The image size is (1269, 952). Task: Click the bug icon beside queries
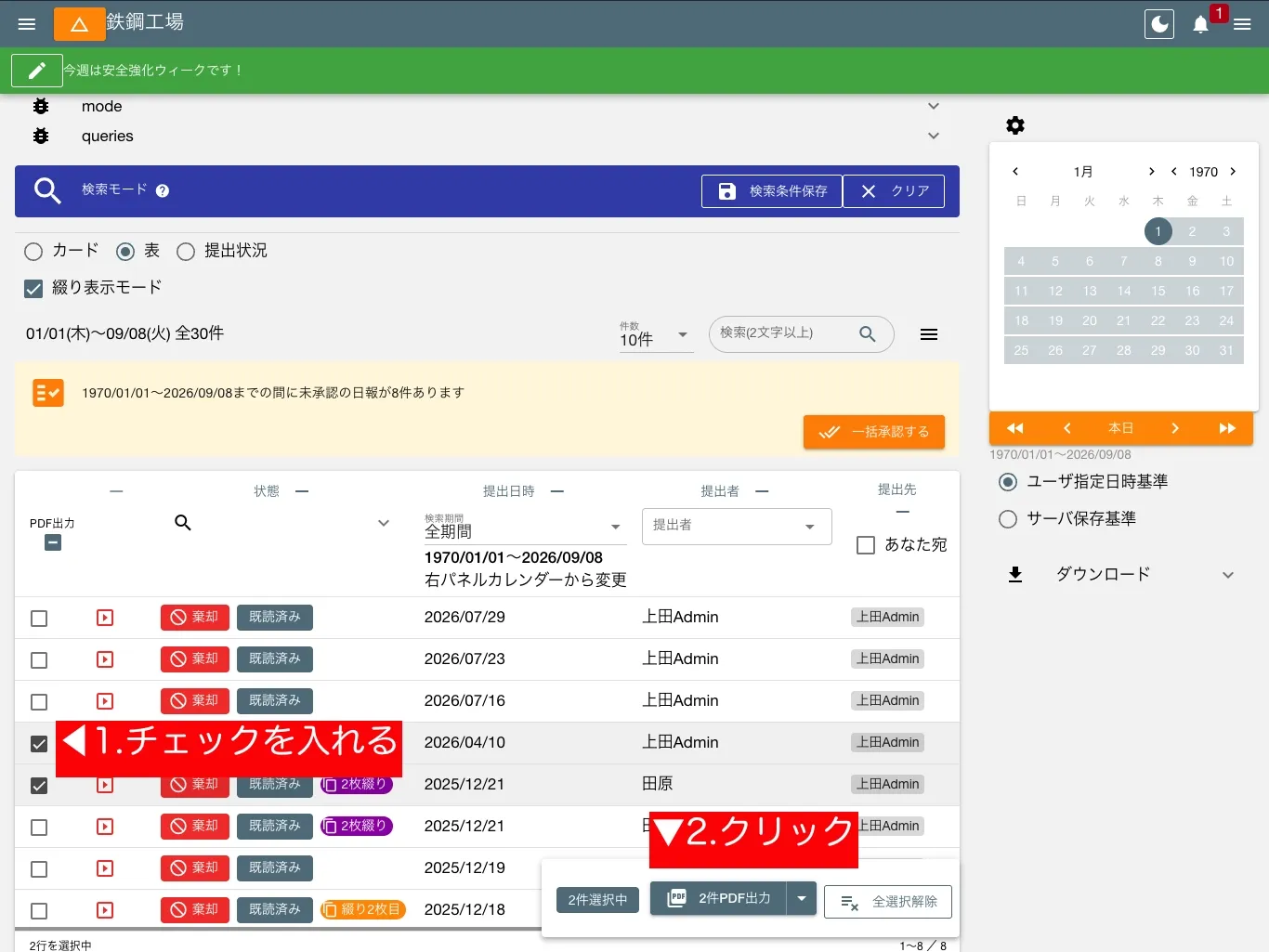41,137
